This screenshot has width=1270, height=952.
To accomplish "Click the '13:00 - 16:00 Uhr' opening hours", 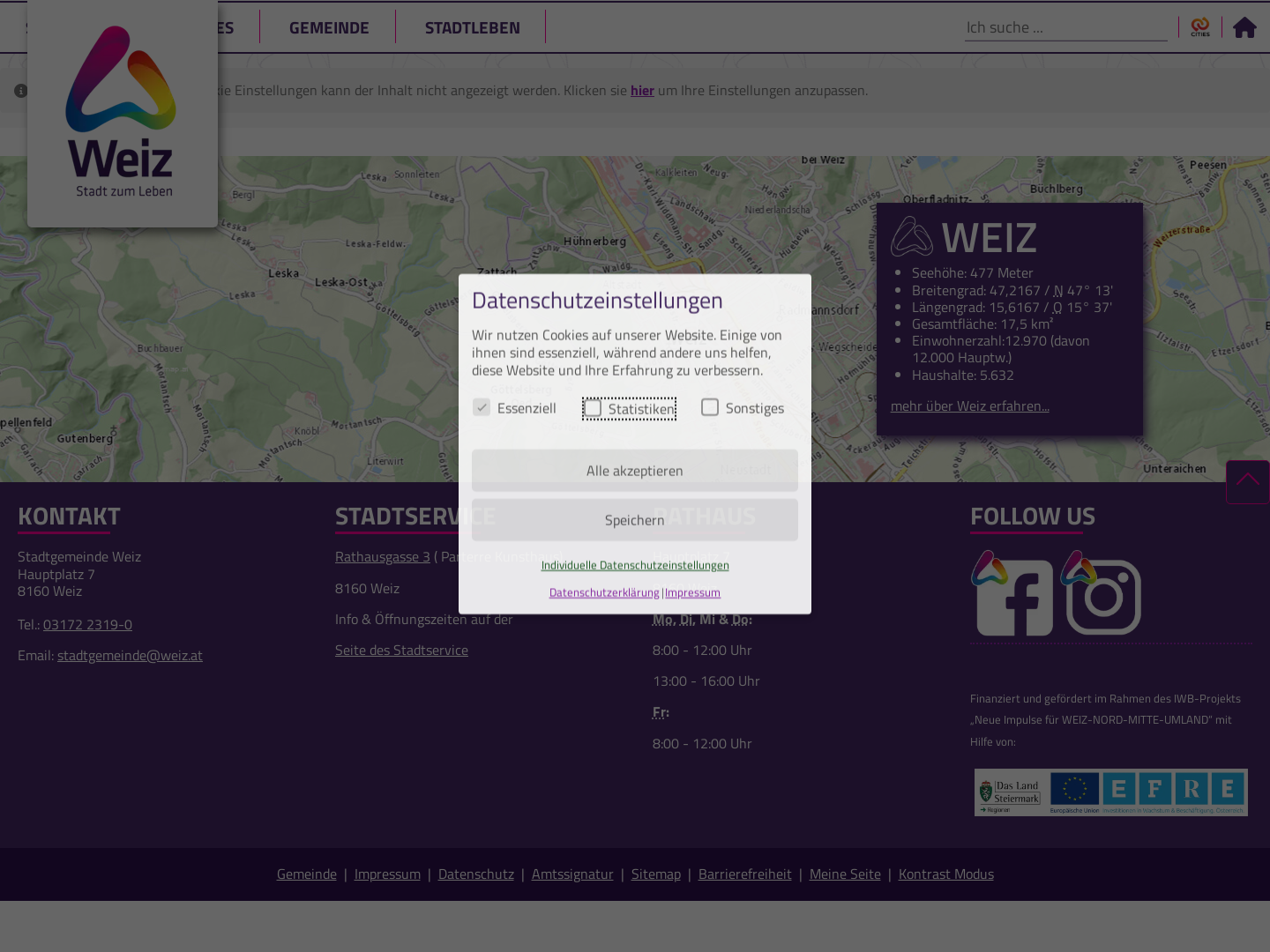I will (706, 681).
